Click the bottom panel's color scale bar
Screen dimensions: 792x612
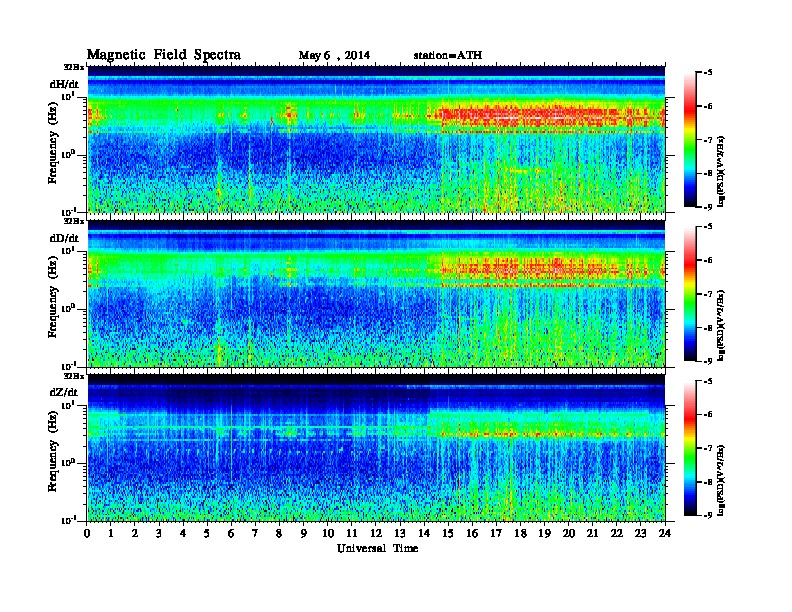pos(690,448)
